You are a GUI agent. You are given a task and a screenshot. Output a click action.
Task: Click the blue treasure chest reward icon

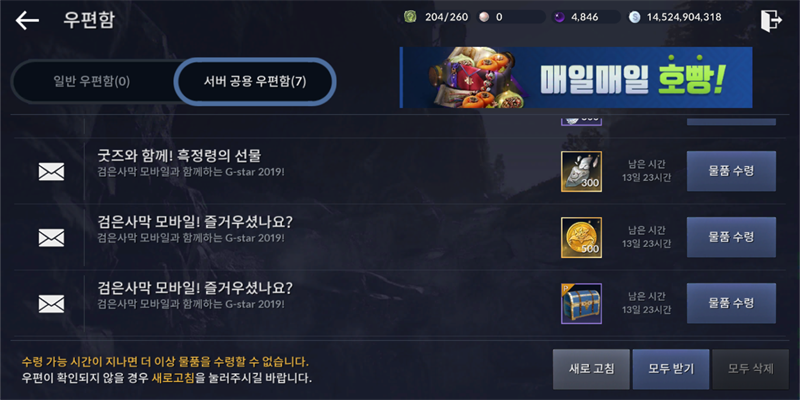(x=581, y=304)
